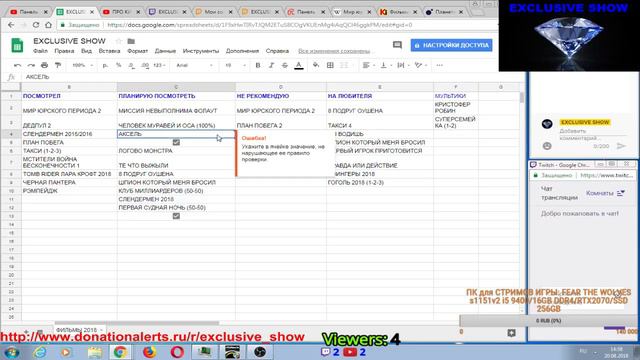This screenshot has height=360, width=640.
Task: Open Firefox from the taskbar
Action: 149,352
